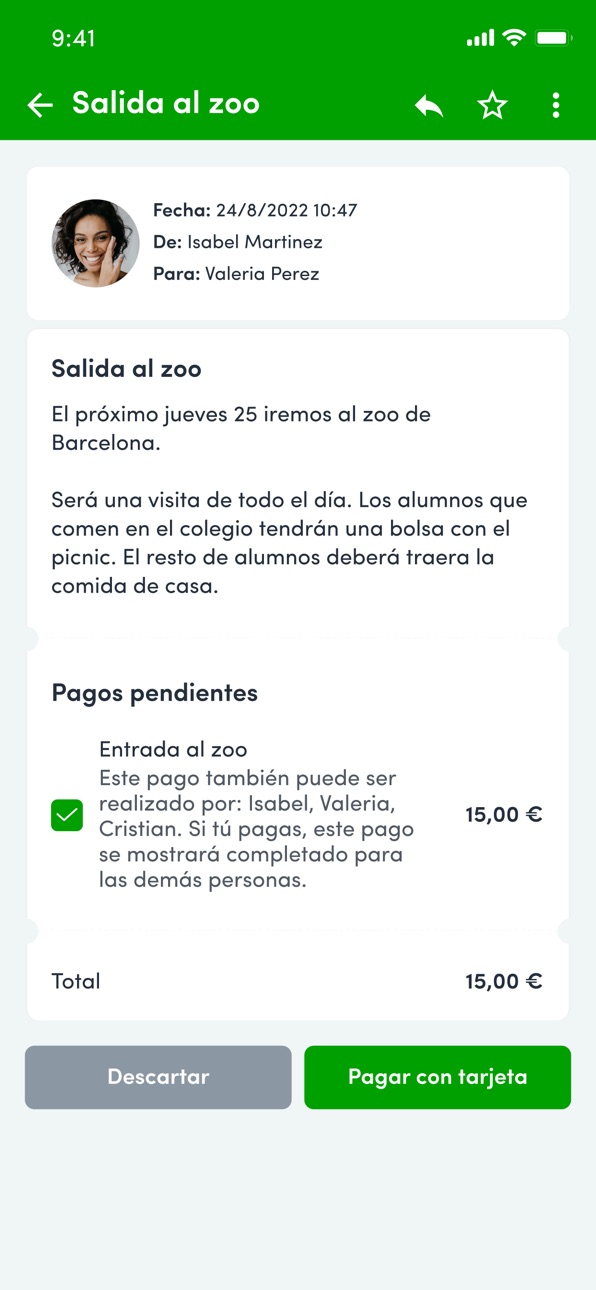This screenshot has height=1290, width=596.
Task: Reply to the message with arrow icon
Action: 429,105
